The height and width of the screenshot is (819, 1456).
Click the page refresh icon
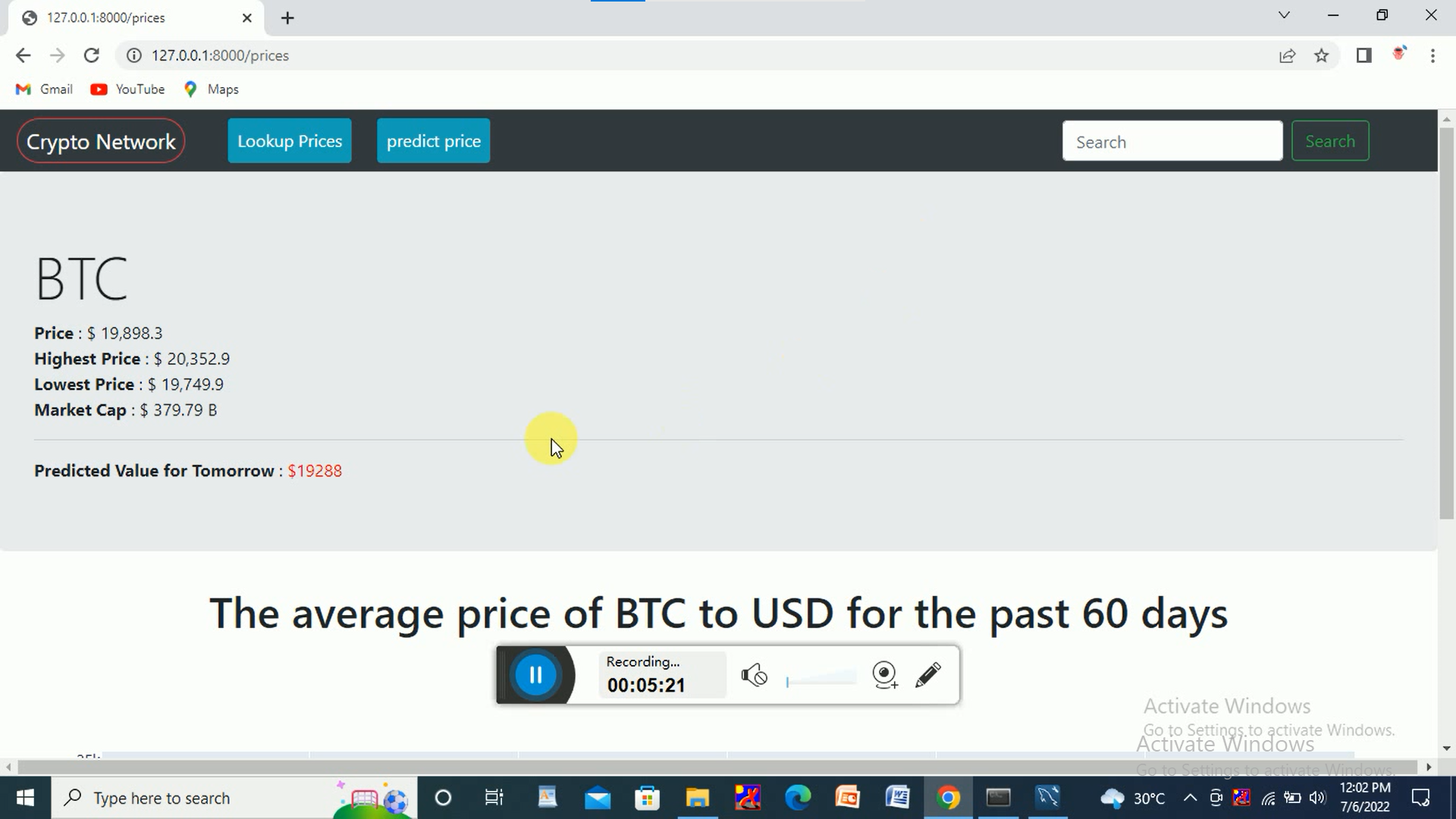[91, 56]
